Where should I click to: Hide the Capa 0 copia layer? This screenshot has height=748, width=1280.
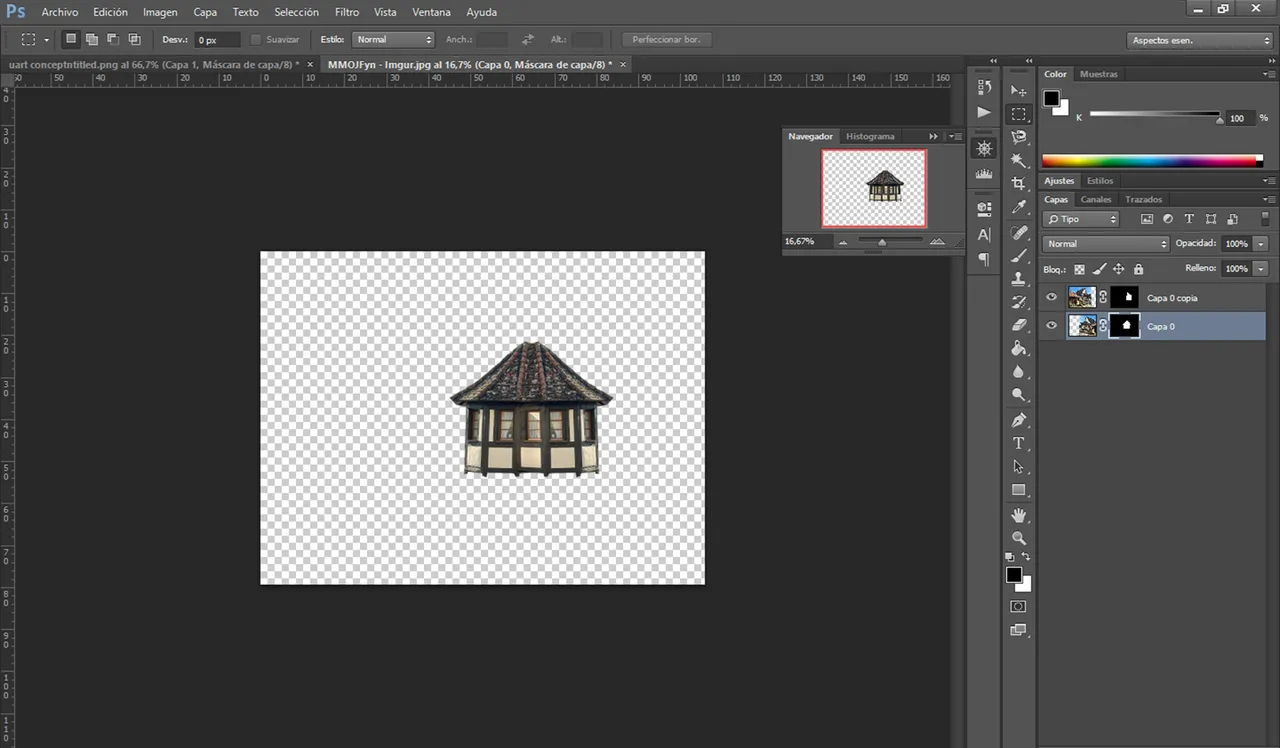point(1051,297)
